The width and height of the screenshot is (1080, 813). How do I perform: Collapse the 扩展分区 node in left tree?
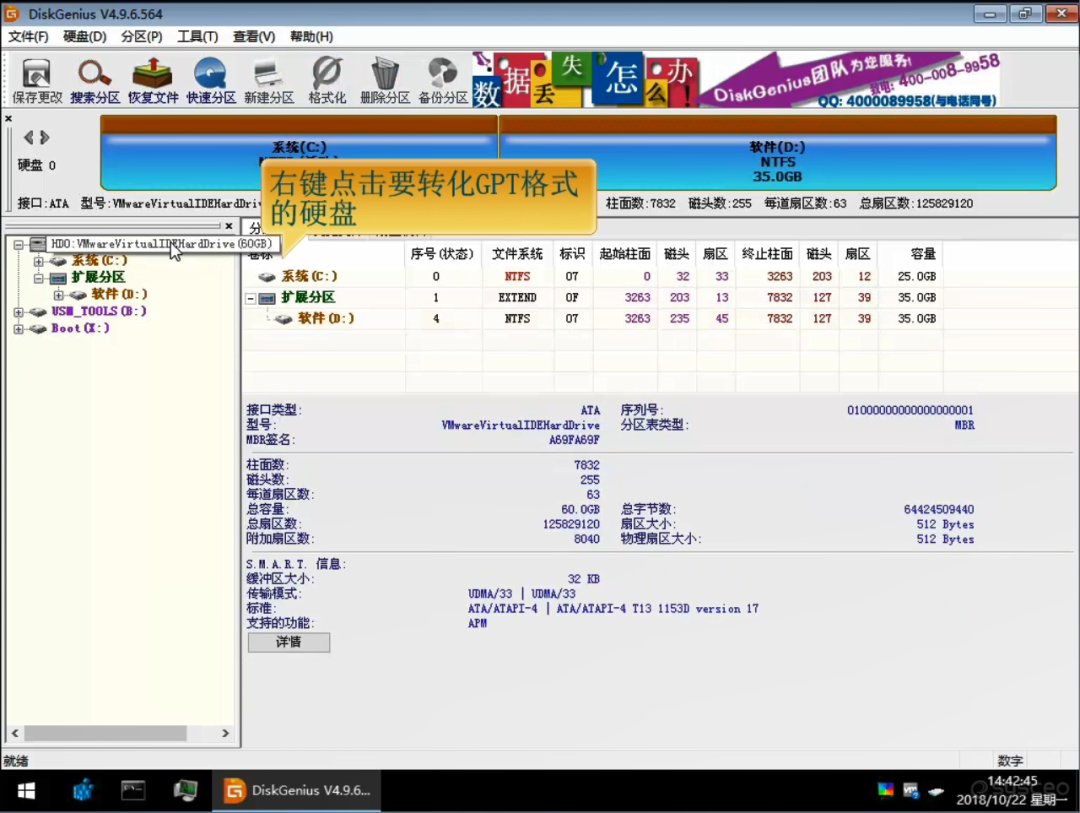point(39,278)
